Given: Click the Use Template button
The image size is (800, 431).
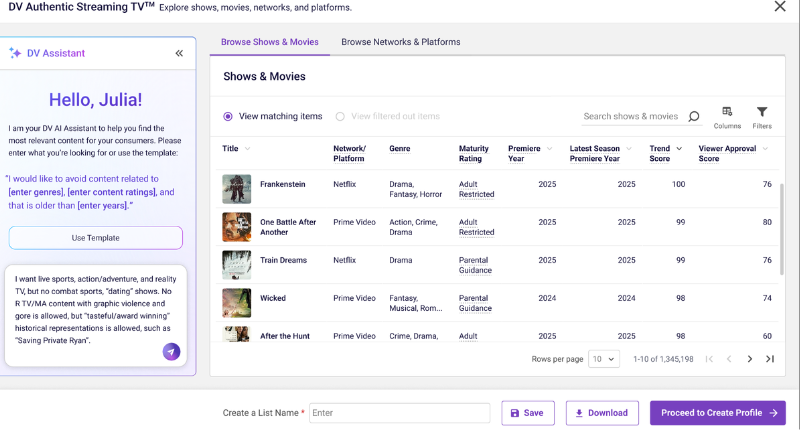Looking at the screenshot, I should tap(96, 238).
